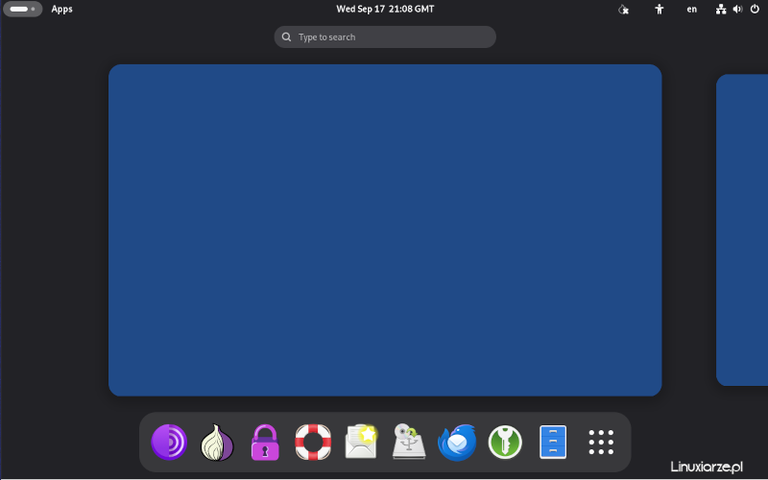This screenshot has height=480, width=768.
Task: Open the Files cabinet icon
Action: [553, 442]
